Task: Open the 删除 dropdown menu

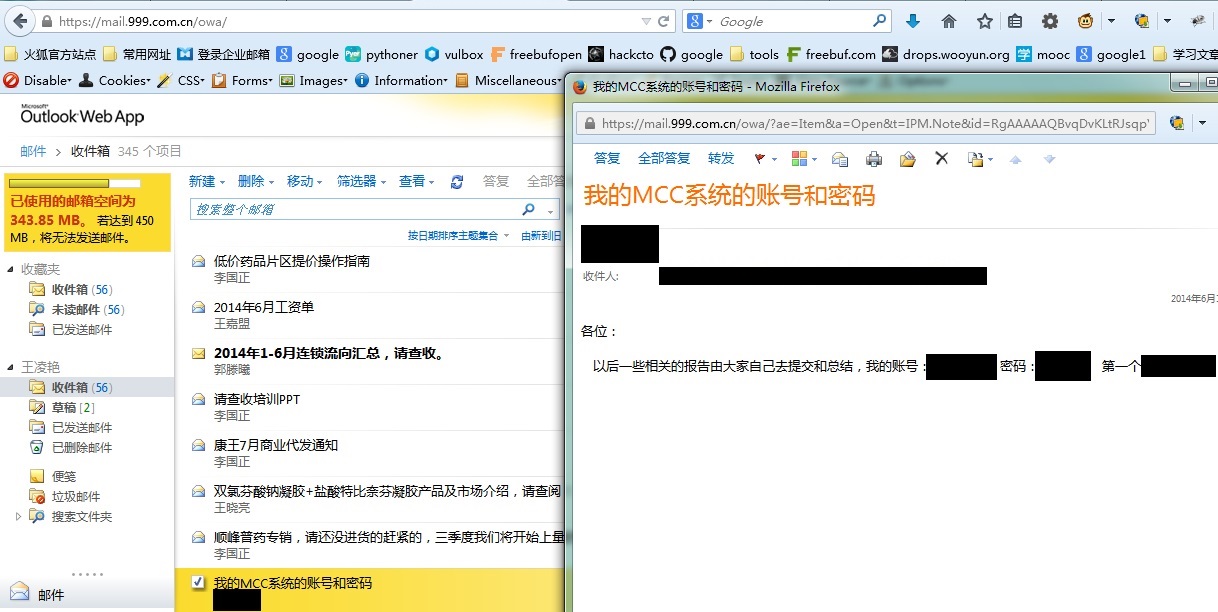Action: click(x=256, y=181)
